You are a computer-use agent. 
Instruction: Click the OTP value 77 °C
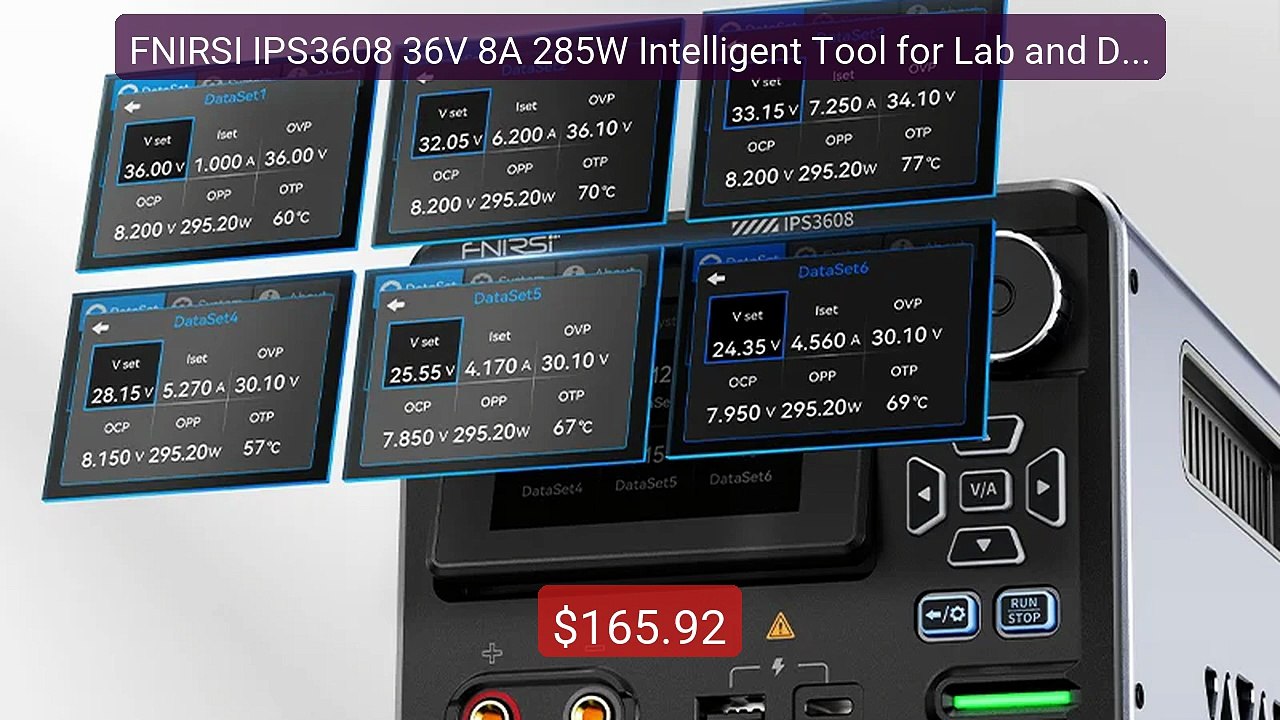click(x=920, y=161)
